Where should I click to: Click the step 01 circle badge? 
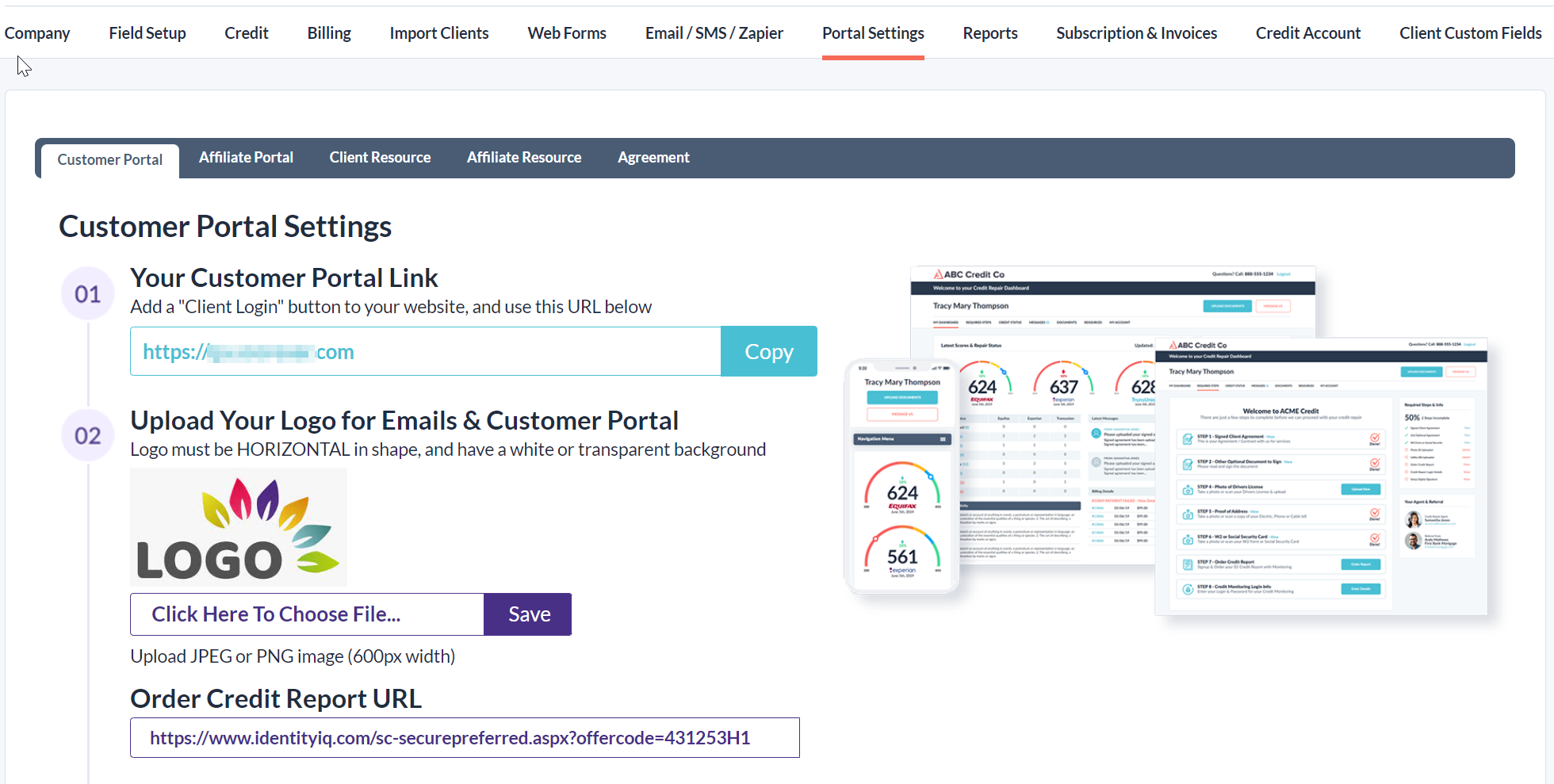[88, 294]
